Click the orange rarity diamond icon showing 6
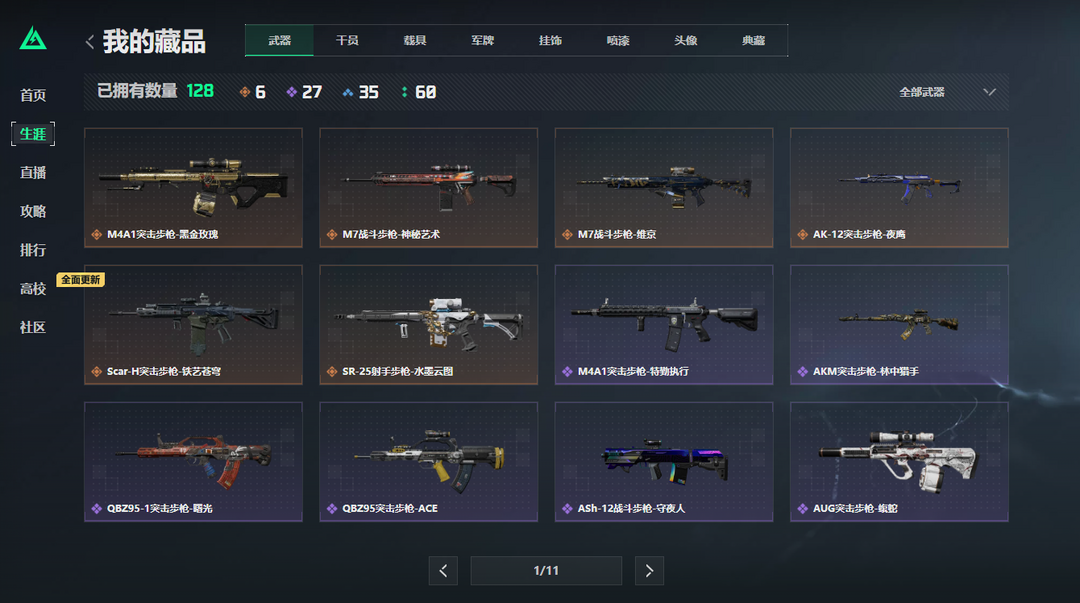1080x603 pixels. pos(245,92)
